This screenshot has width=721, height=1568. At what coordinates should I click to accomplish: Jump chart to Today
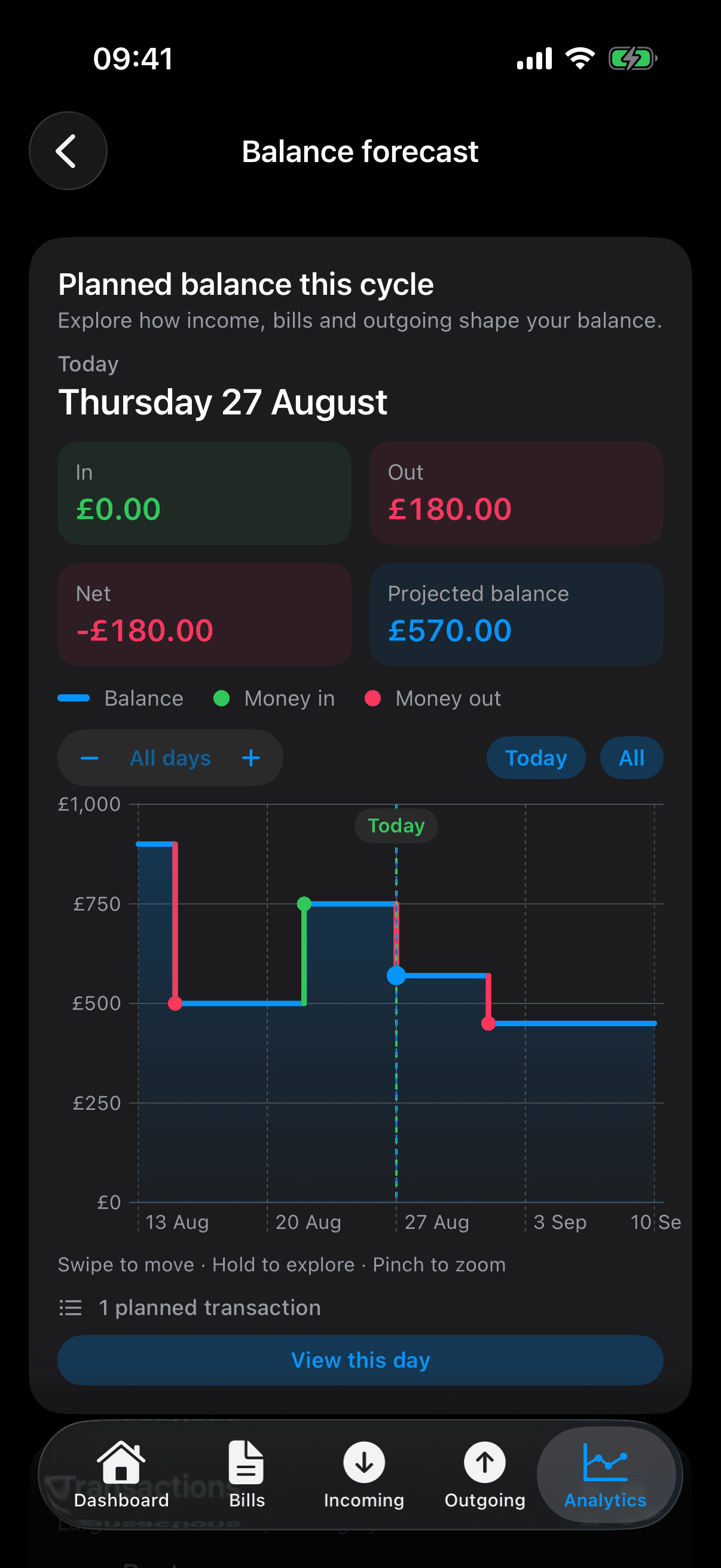[x=536, y=758]
